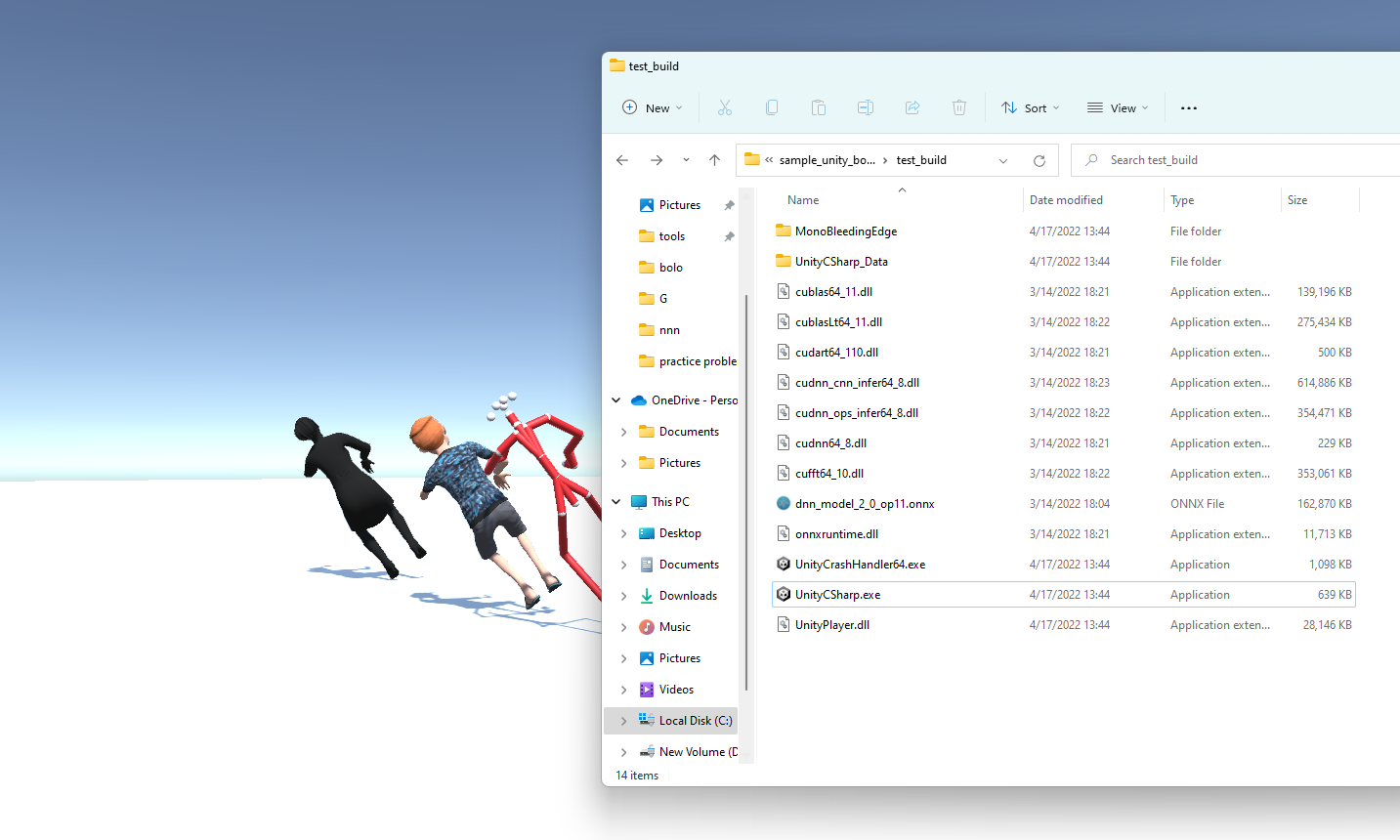
Task: Share the file via the Share icon
Action: point(912,107)
